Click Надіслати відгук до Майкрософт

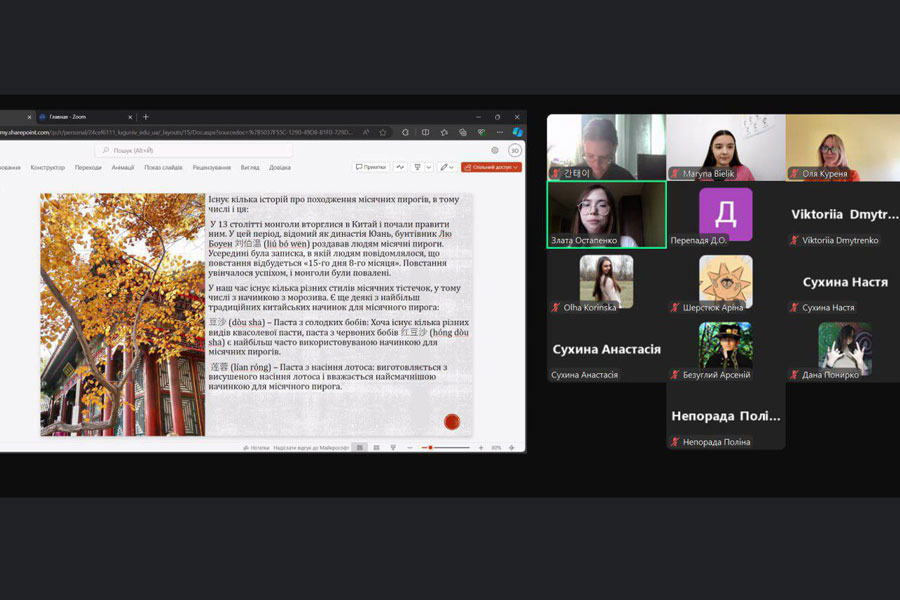[x=311, y=448]
